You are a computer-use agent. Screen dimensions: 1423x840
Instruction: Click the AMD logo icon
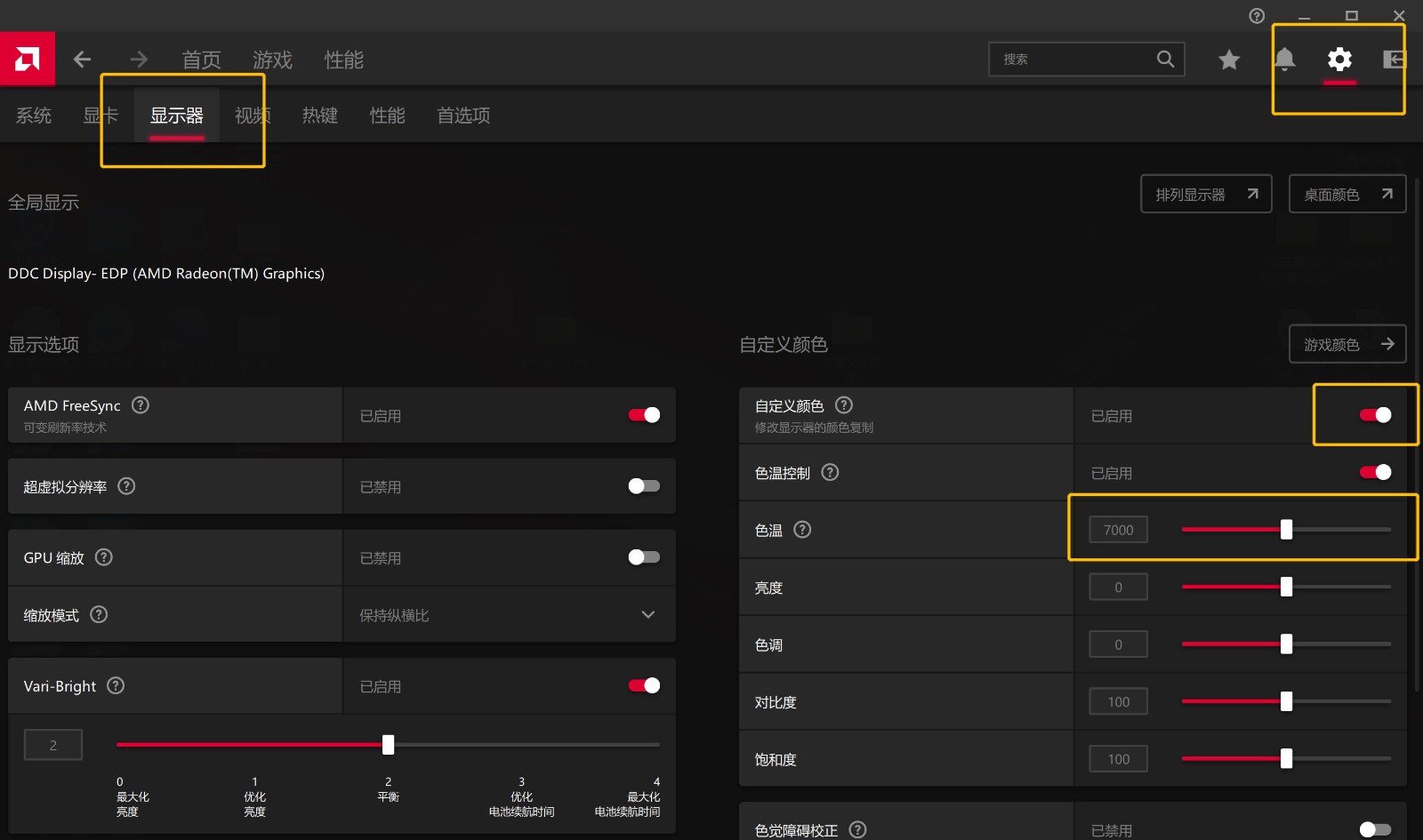[28, 60]
